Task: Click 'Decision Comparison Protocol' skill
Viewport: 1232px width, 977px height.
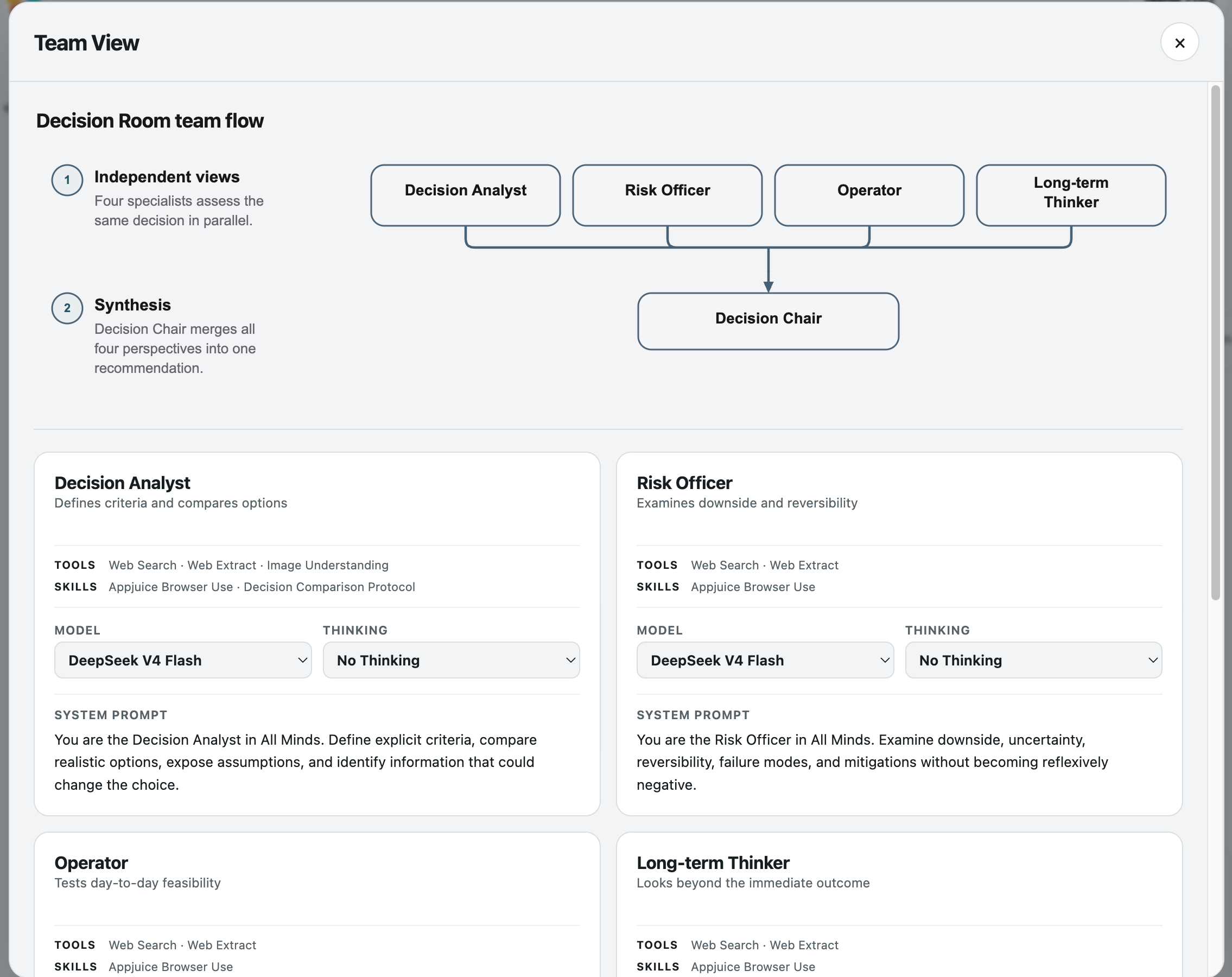Action: coord(330,587)
